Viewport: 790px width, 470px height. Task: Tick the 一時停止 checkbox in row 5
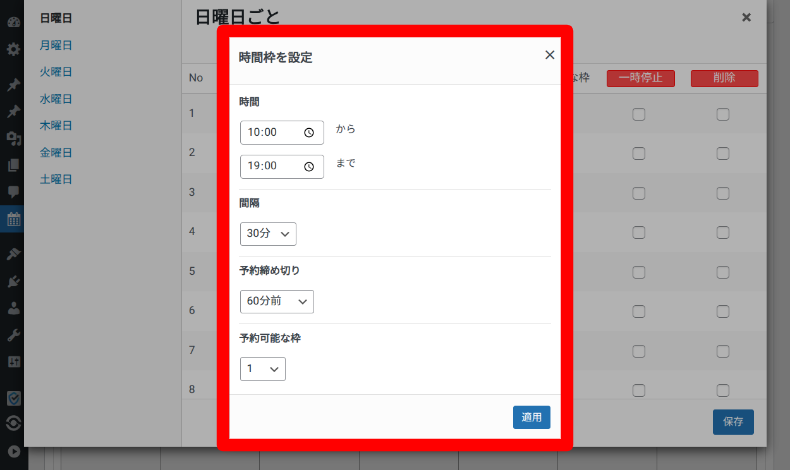(639, 273)
